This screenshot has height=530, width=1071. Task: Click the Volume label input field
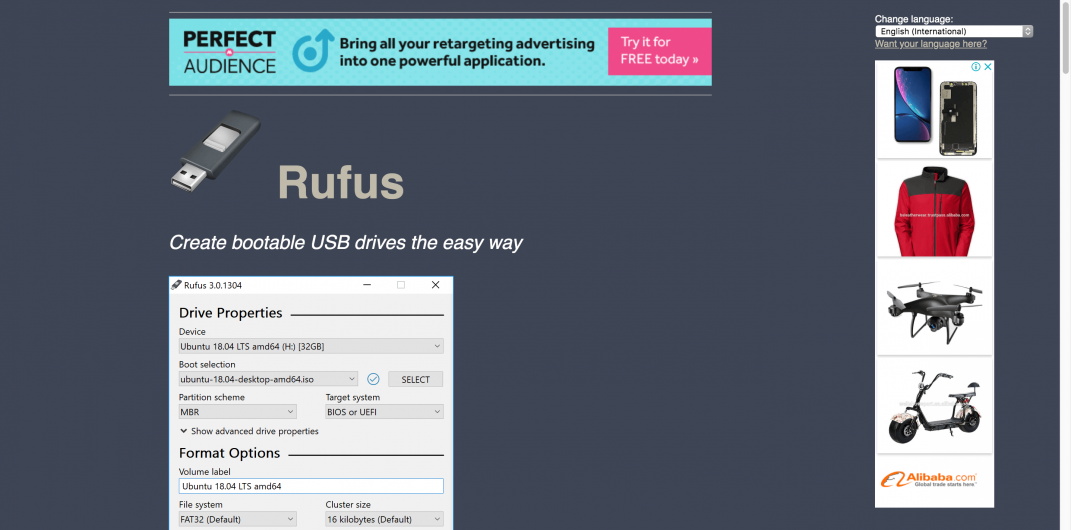coord(311,486)
